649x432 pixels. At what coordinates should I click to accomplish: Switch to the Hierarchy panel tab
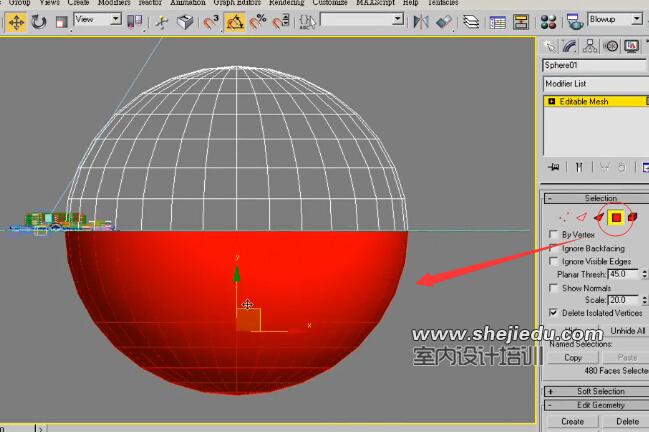coord(590,46)
